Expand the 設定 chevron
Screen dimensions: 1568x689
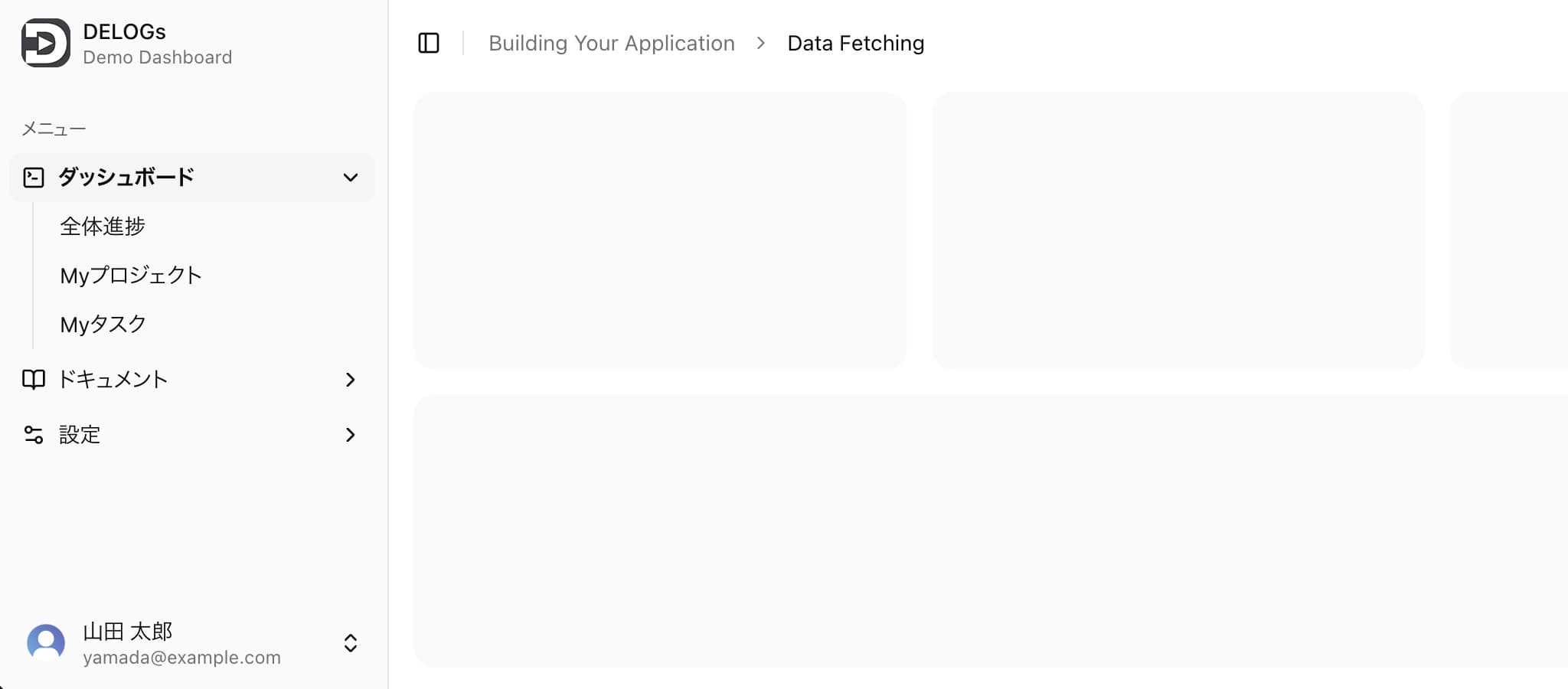351,435
